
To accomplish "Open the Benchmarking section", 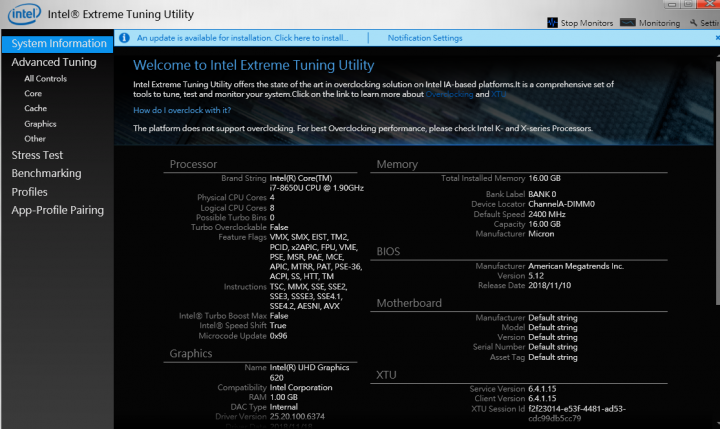I will (46, 173).
